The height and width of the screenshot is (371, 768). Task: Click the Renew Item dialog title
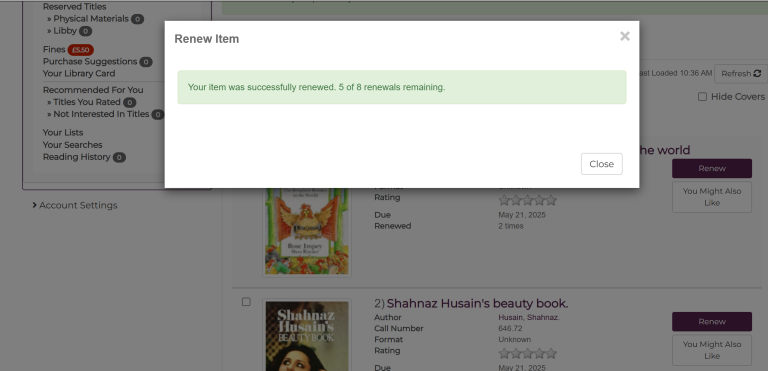click(x=207, y=39)
